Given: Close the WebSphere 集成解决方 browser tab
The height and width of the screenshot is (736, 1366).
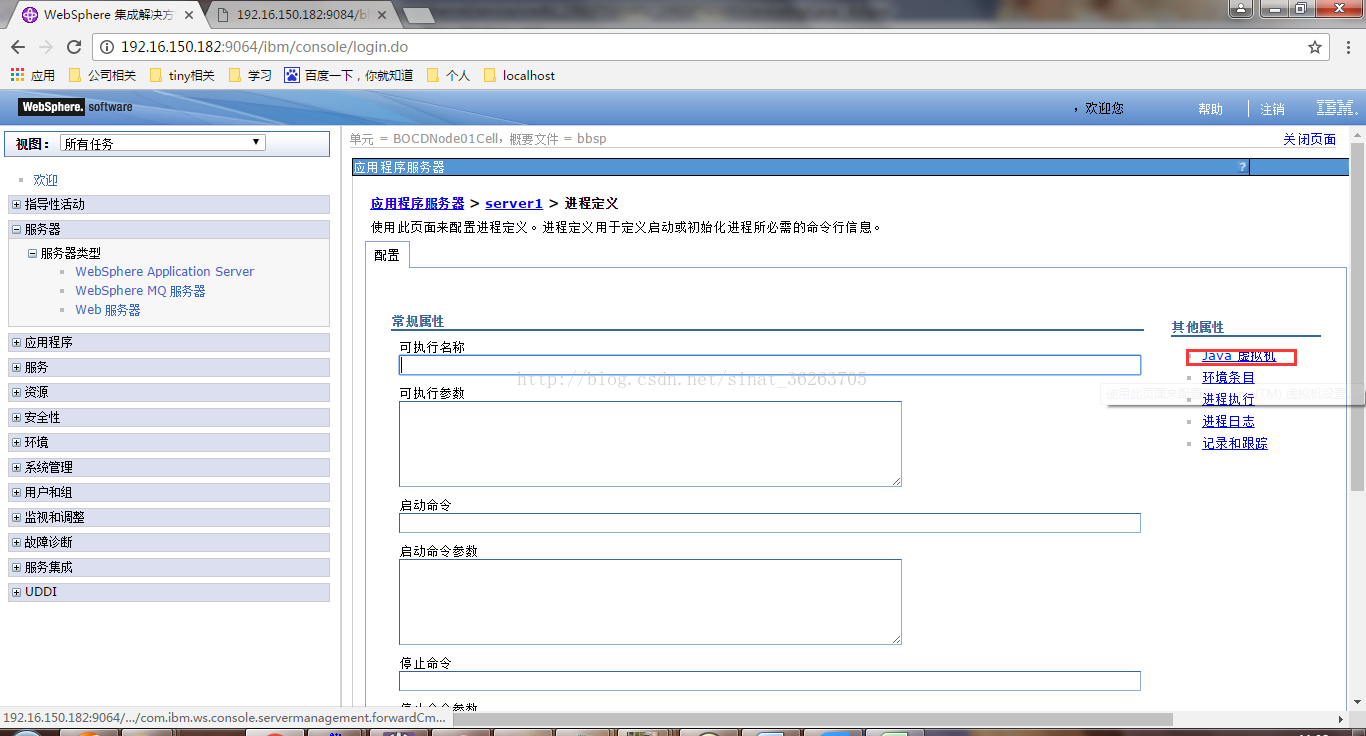Looking at the screenshot, I should coord(189,15).
